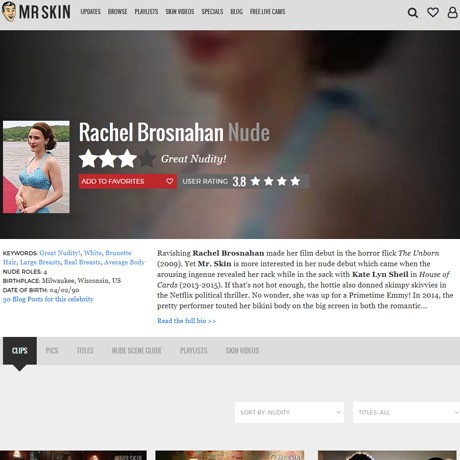Image resolution: width=460 pixels, height=460 pixels.
Task: Click the profile photo thumbnail
Action: [36, 167]
